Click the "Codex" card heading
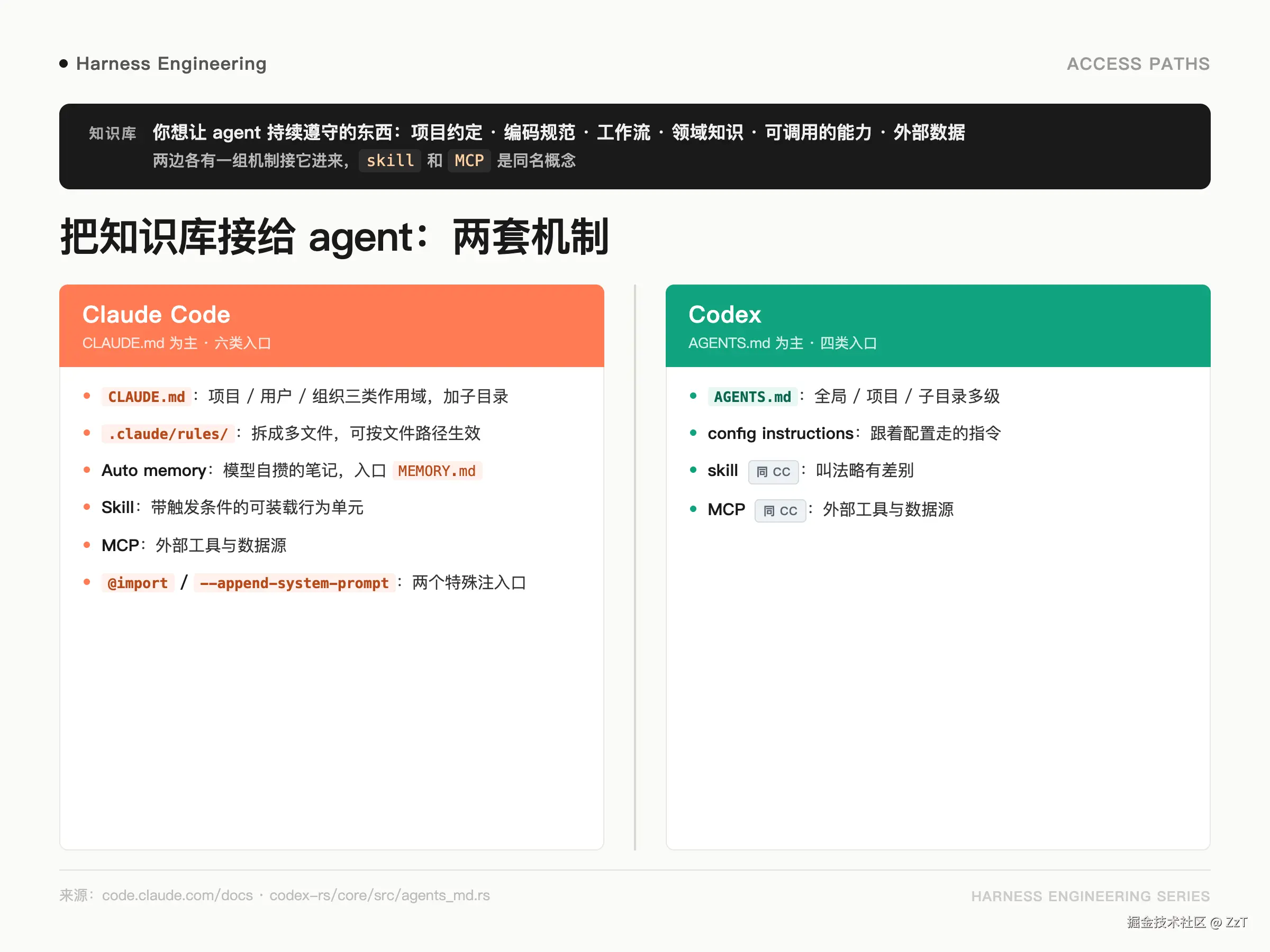The image size is (1270, 952). pyautogui.click(x=724, y=315)
